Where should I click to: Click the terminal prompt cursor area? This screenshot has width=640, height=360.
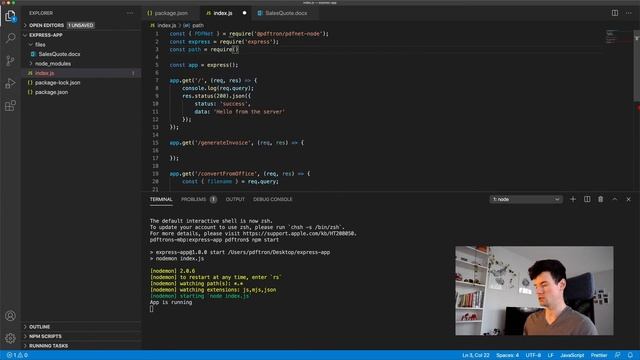[151, 309]
